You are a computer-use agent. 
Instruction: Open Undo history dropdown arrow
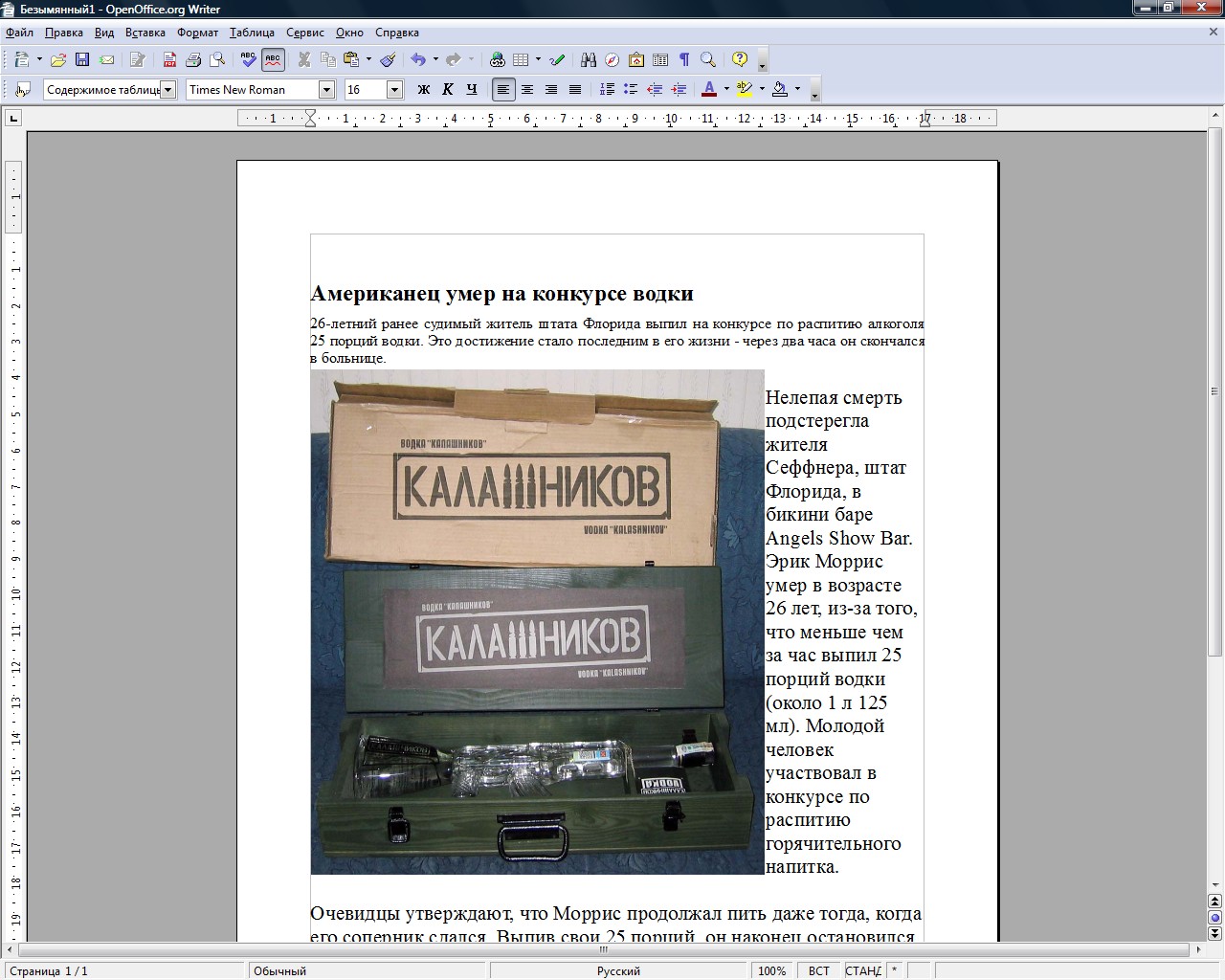pyautogui.click(x=435, y=59)
